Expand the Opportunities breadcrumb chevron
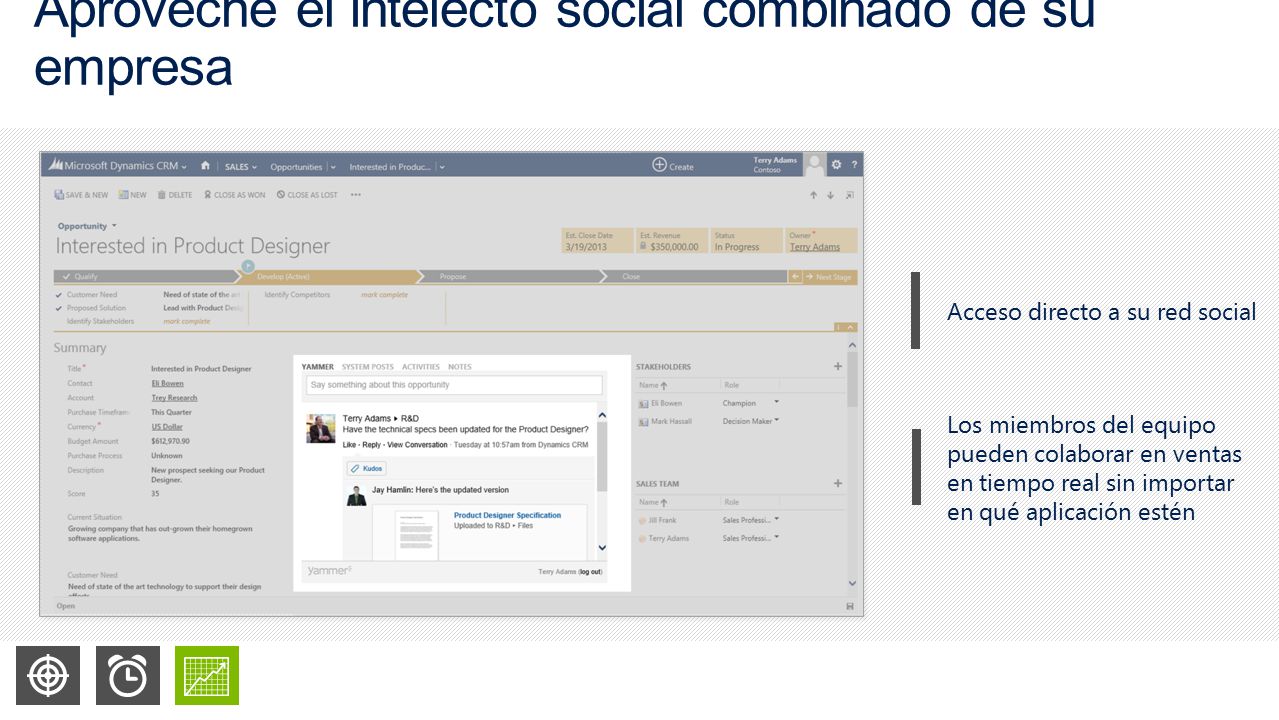 [x=333, y=167]
